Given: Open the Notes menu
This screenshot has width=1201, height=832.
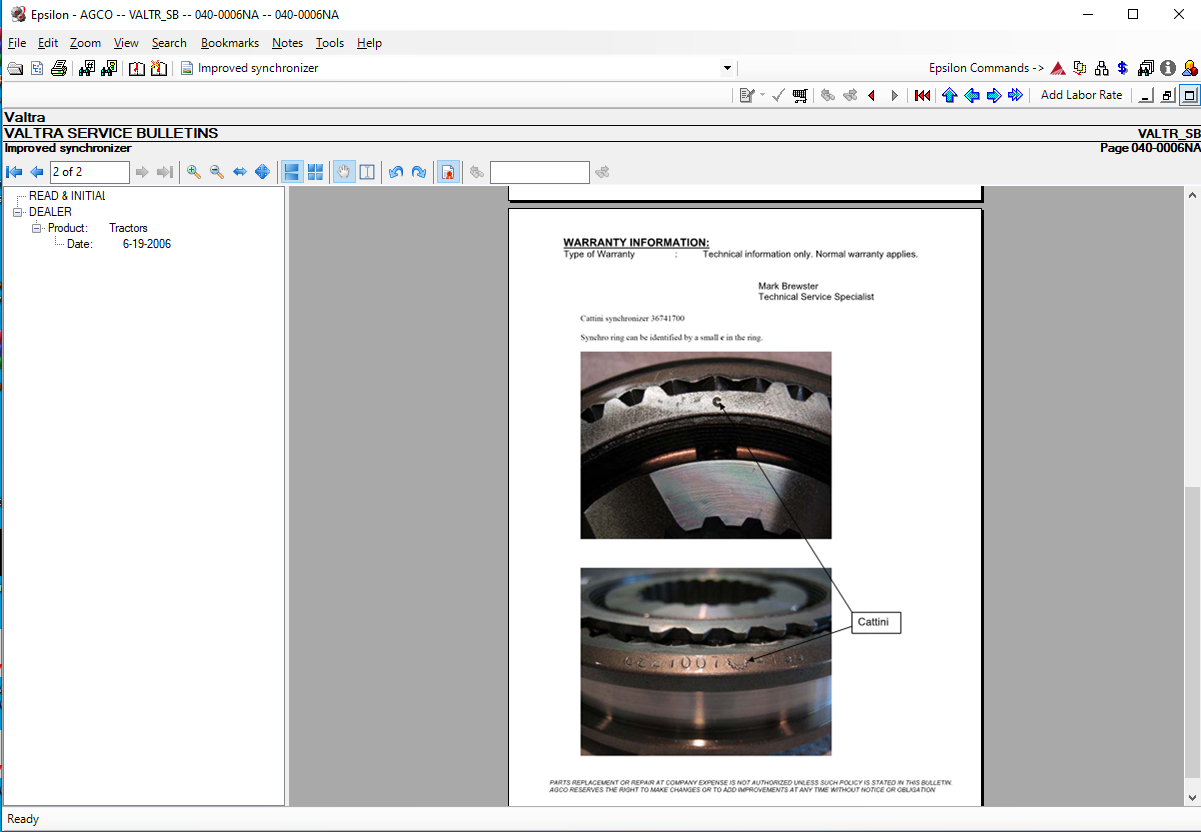Looking at the screenshot, I should coord(287,43).
